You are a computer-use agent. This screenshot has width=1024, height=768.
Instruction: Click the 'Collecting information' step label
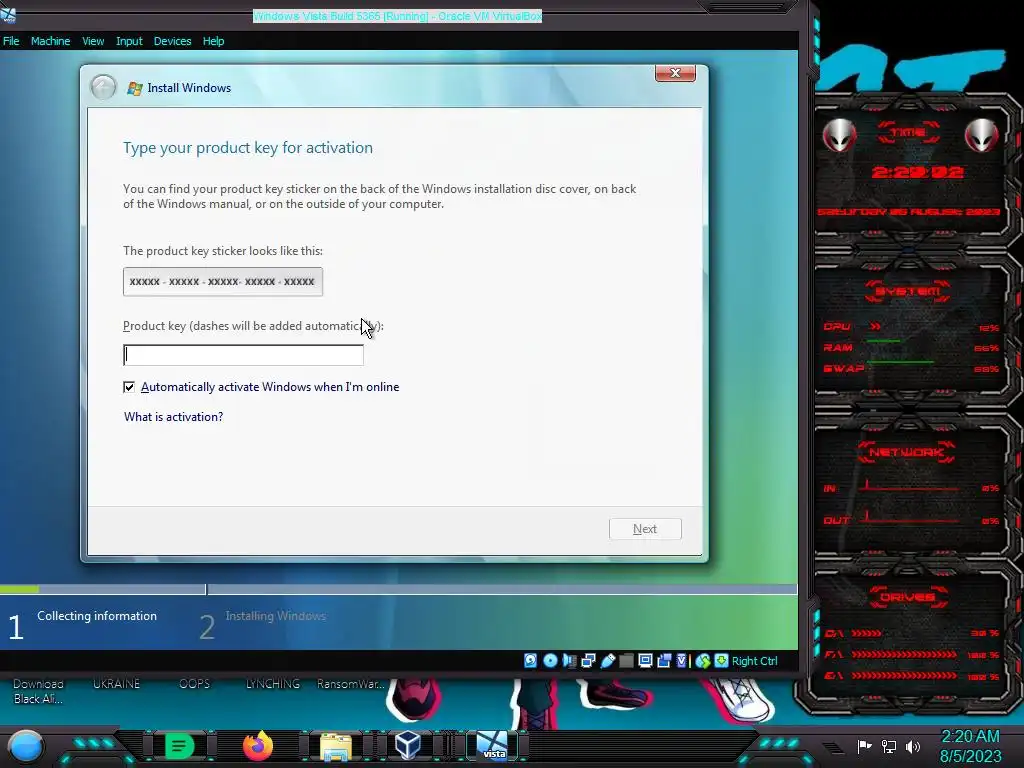(97, 616)
